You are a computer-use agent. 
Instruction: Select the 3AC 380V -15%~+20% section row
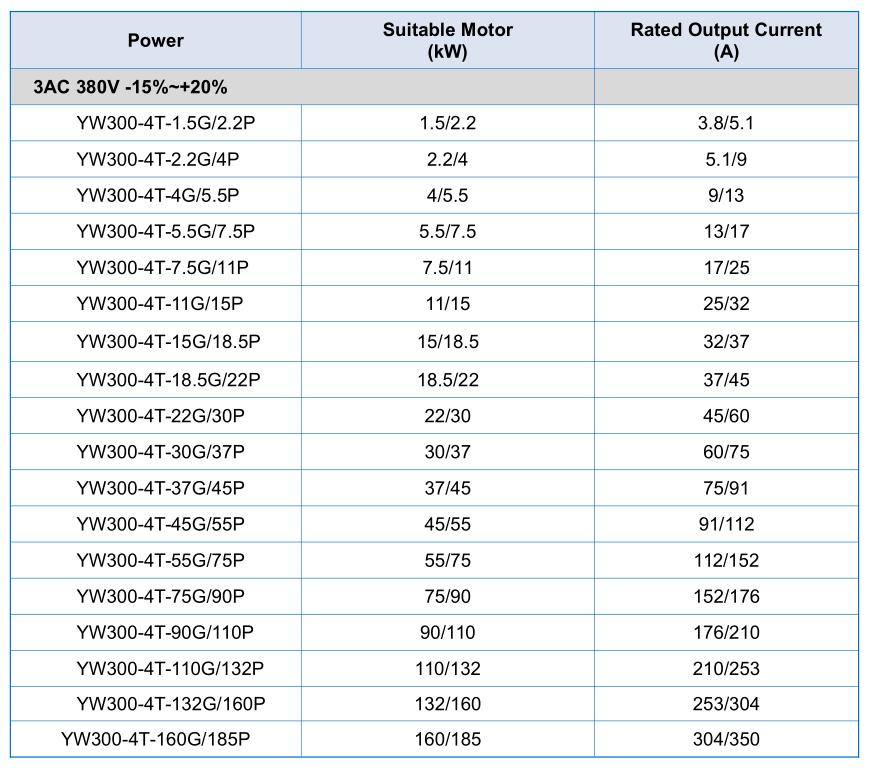434,86
